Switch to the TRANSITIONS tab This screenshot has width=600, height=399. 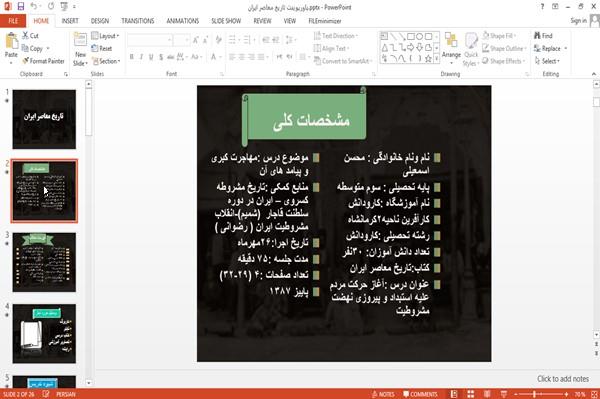tap(138, 21)
